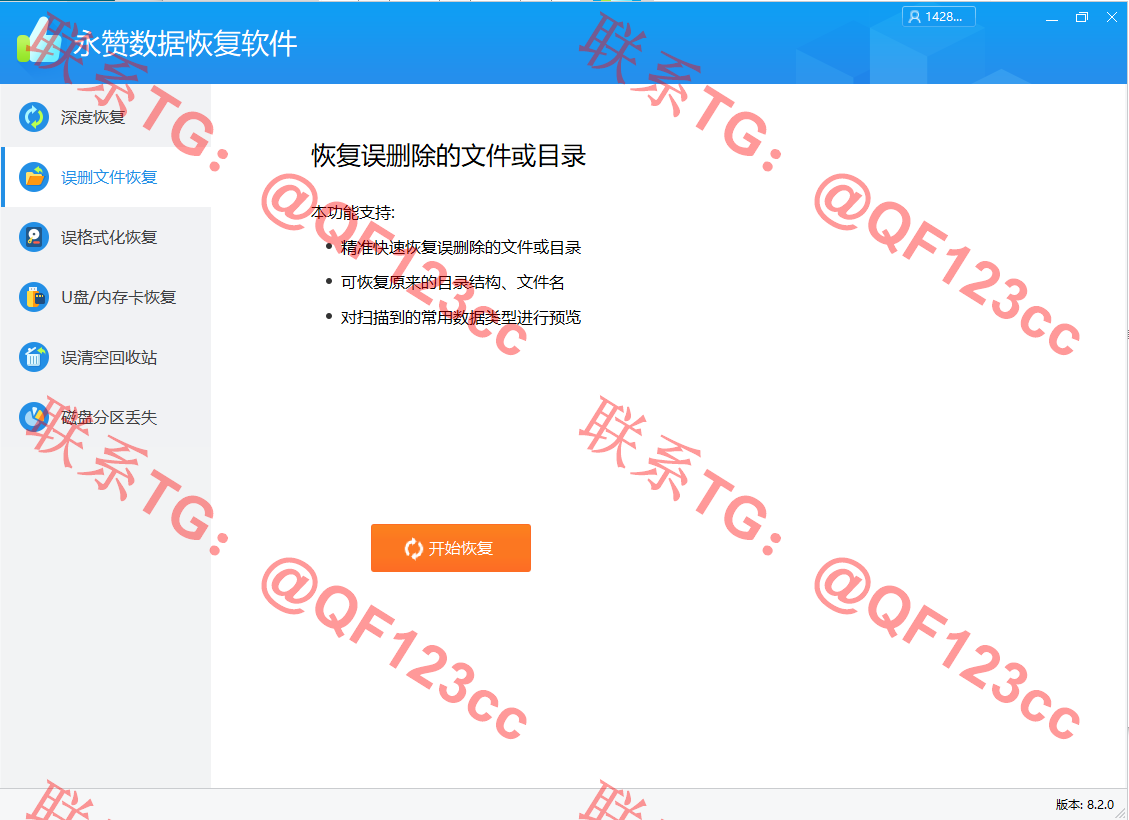Choose the 误清空回收站 tab
The width and height of the screenshot is (1129, 820).
(x=106, y=357)
